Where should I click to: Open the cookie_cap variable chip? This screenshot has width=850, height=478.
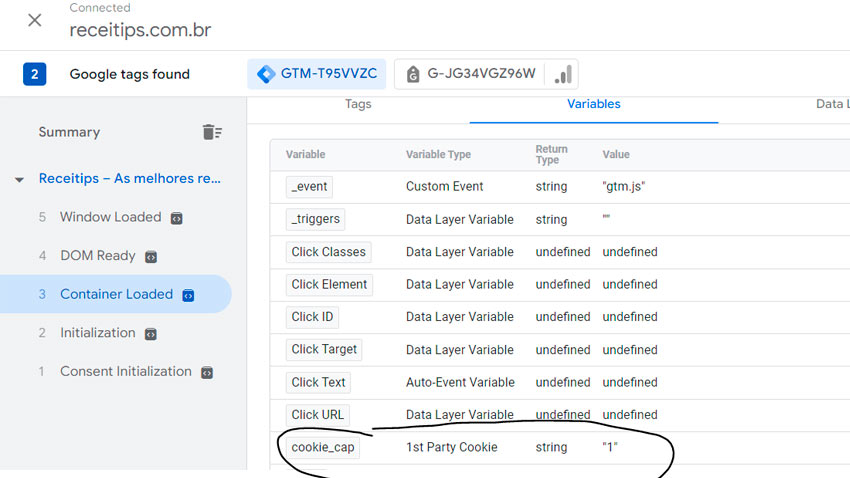tap(323, 447)
